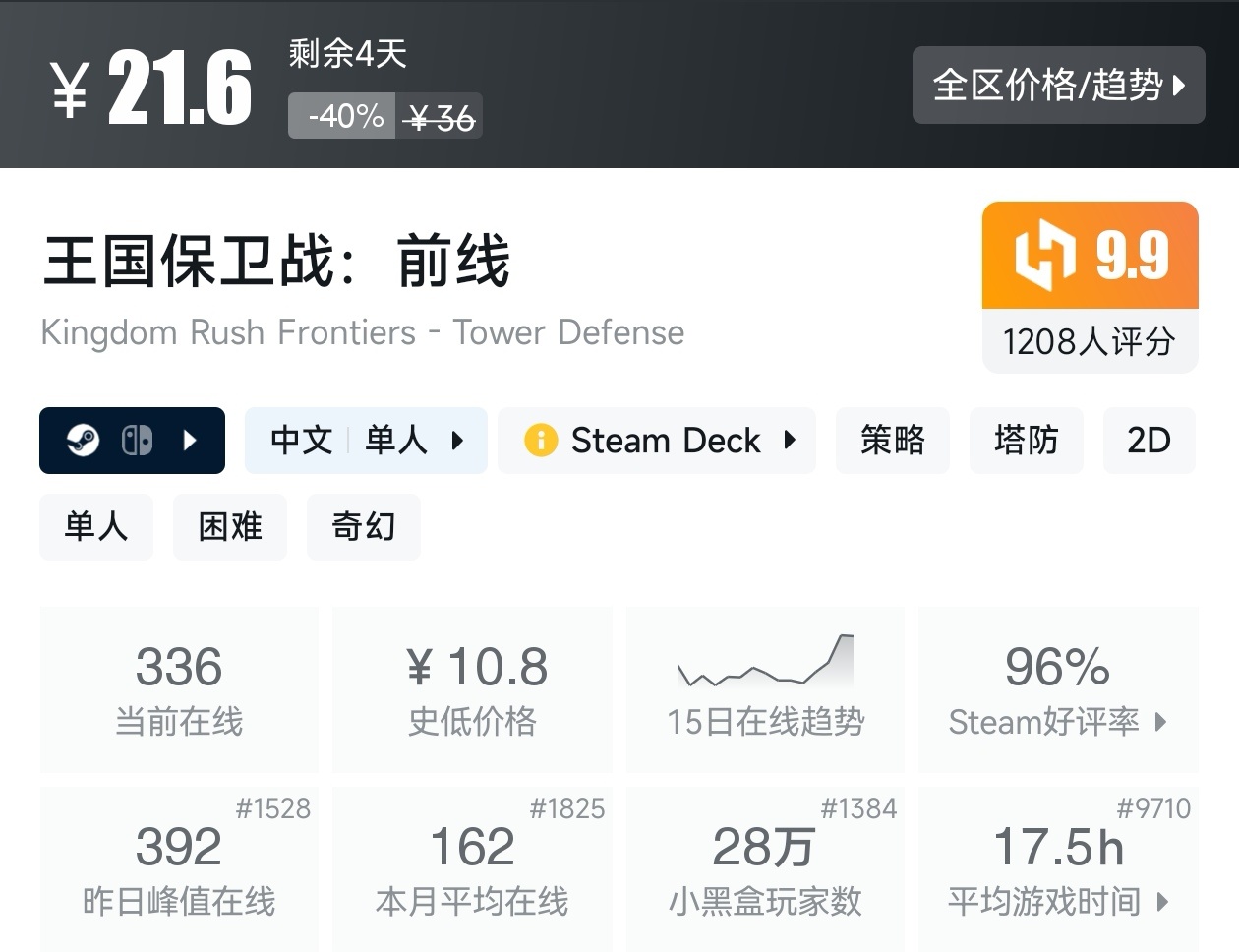Expand Steam Deck compatibility details

pos(789,441)
